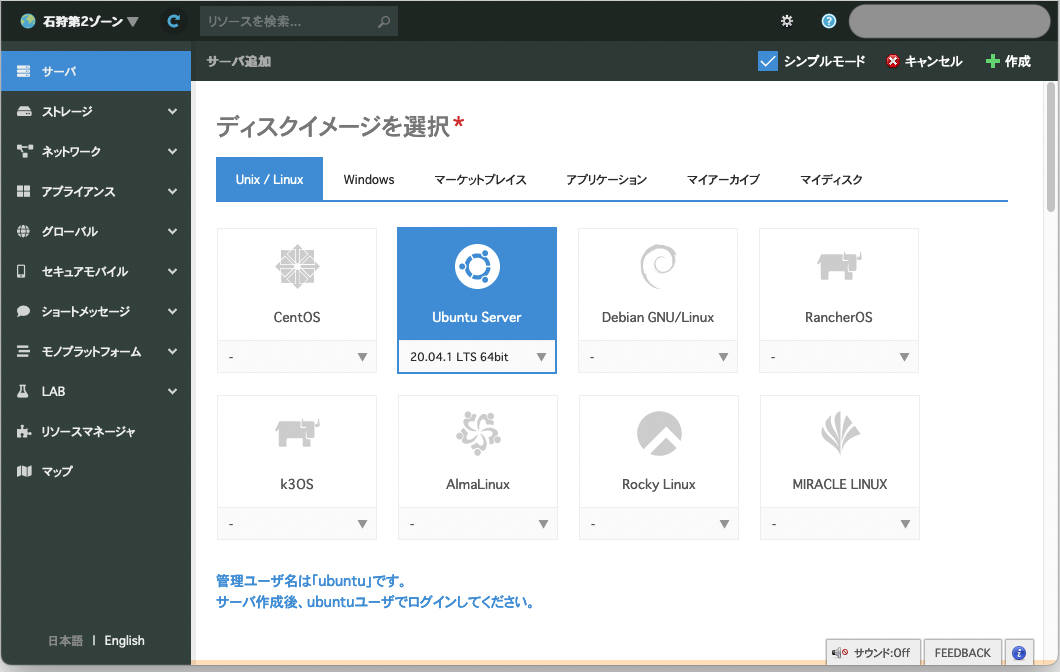Viewport: 1060px width, 672px height.
Task: Switch to the アプリケーション tab
Action: pyautogui.click(x=606, y=179)
